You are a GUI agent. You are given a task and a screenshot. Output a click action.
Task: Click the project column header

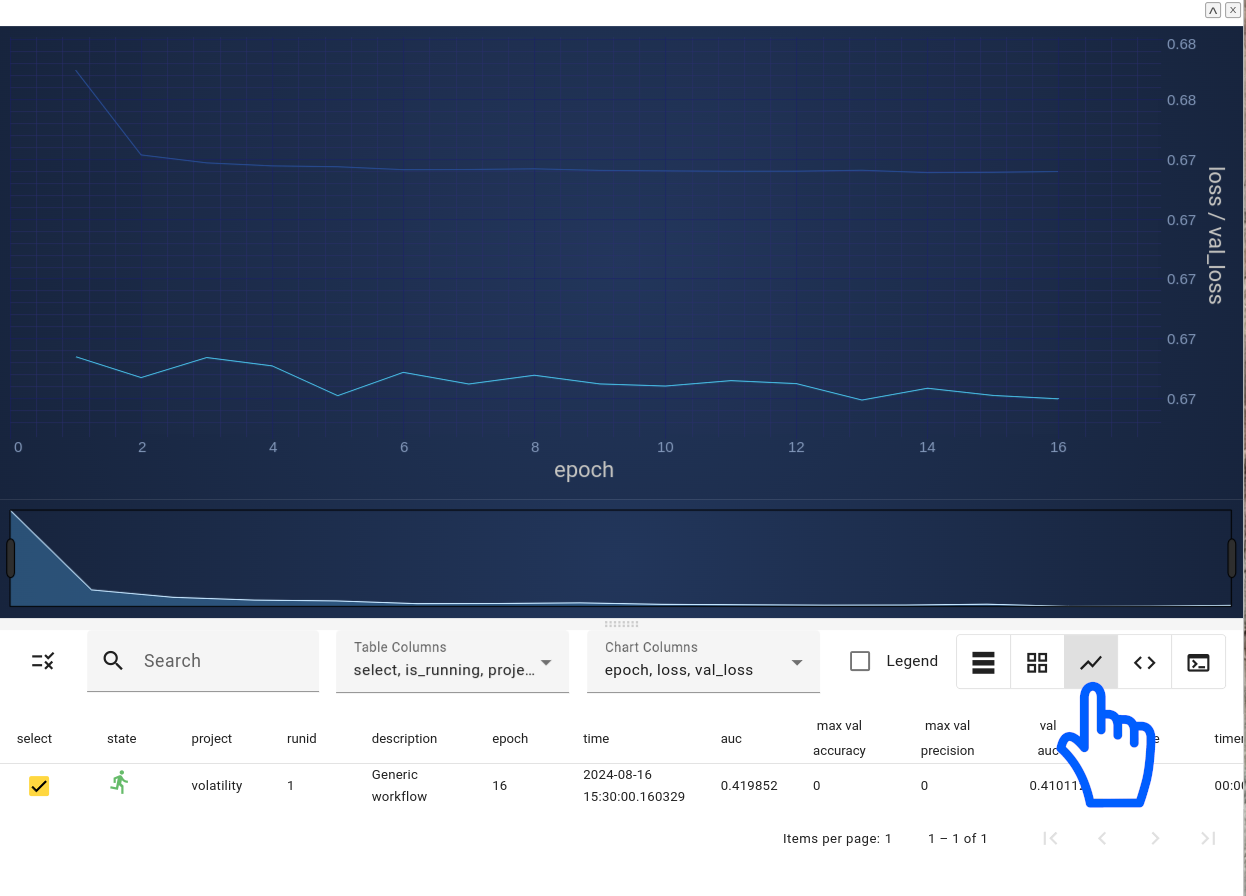point(211,738)
